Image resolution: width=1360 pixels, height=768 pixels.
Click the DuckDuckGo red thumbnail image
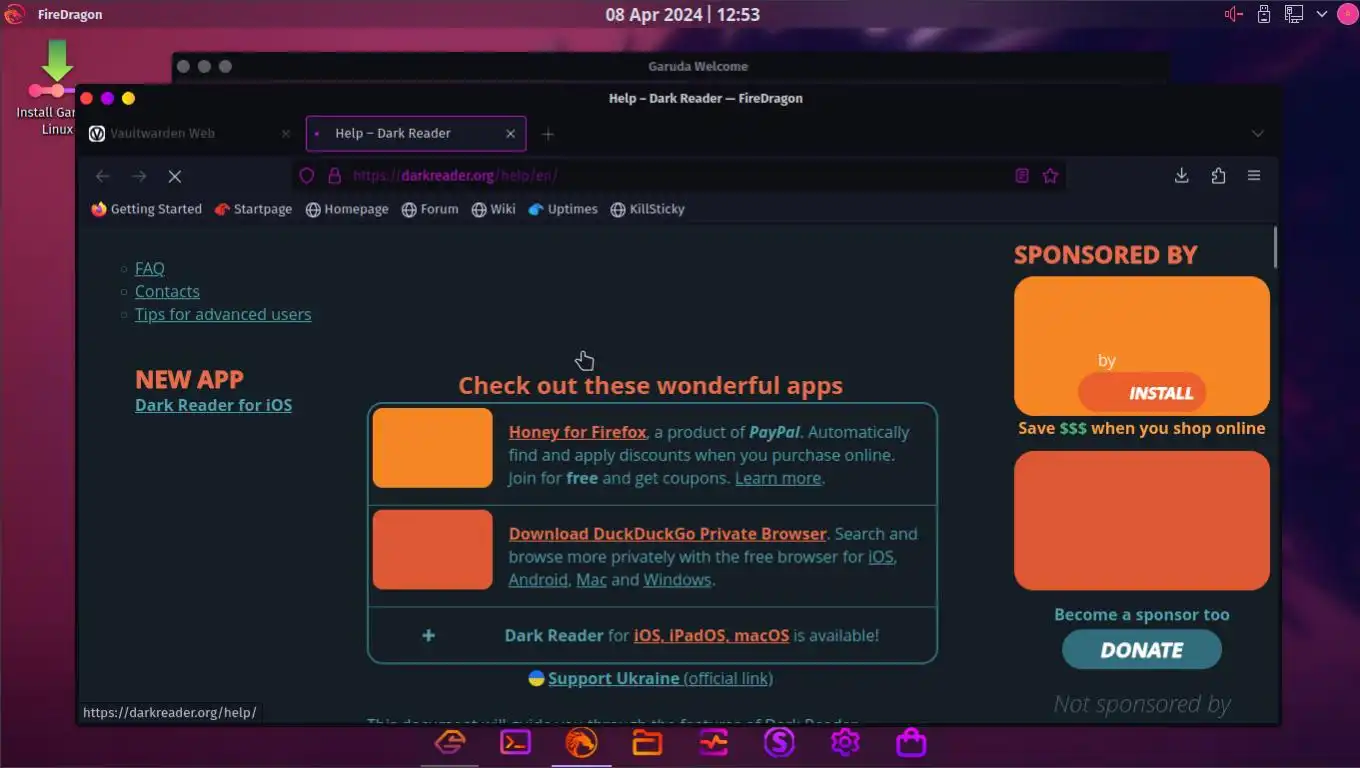pos(433,549)
